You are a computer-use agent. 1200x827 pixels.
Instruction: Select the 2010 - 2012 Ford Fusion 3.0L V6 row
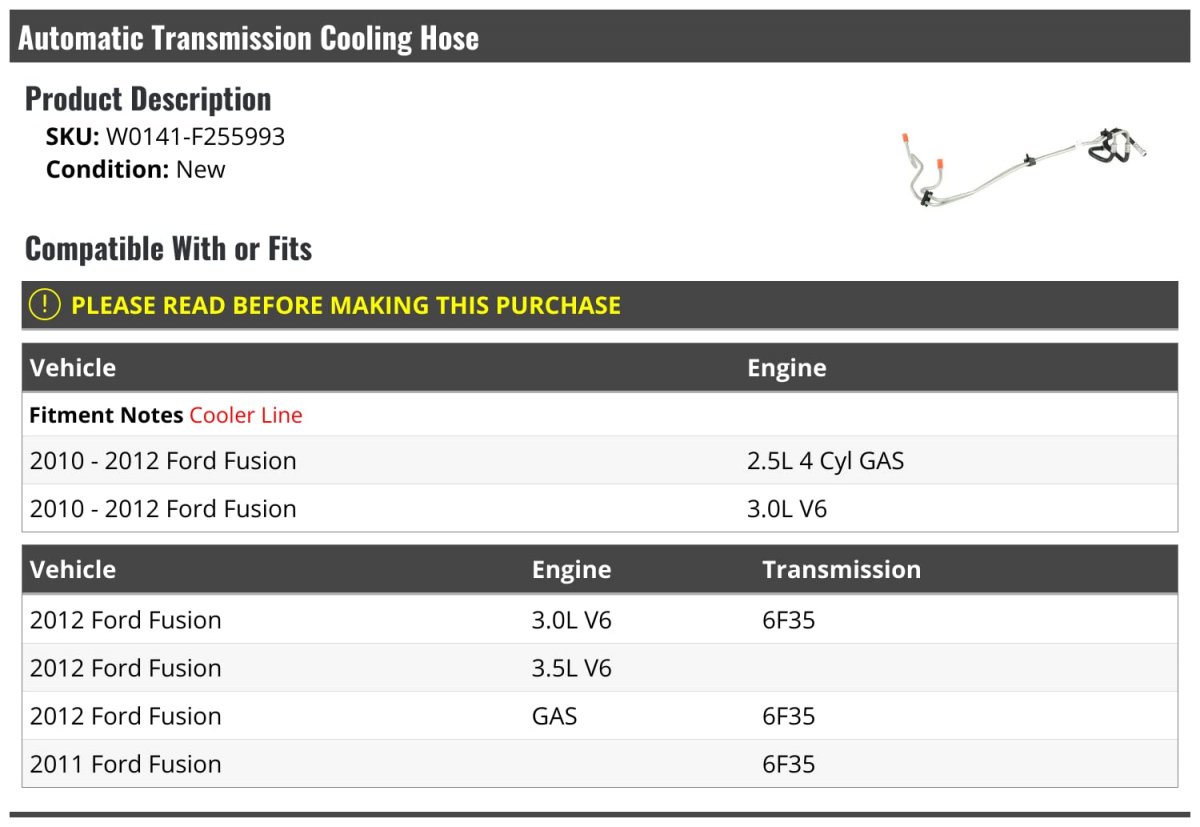click(600, 509)
